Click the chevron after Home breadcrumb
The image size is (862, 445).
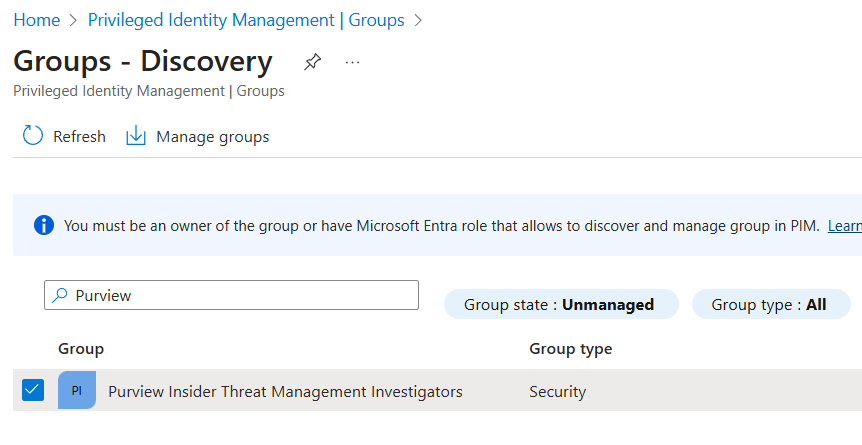tap(74, 20)
